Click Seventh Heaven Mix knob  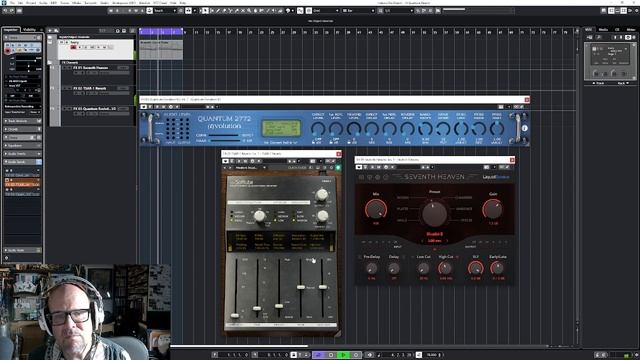click(376, 209)
